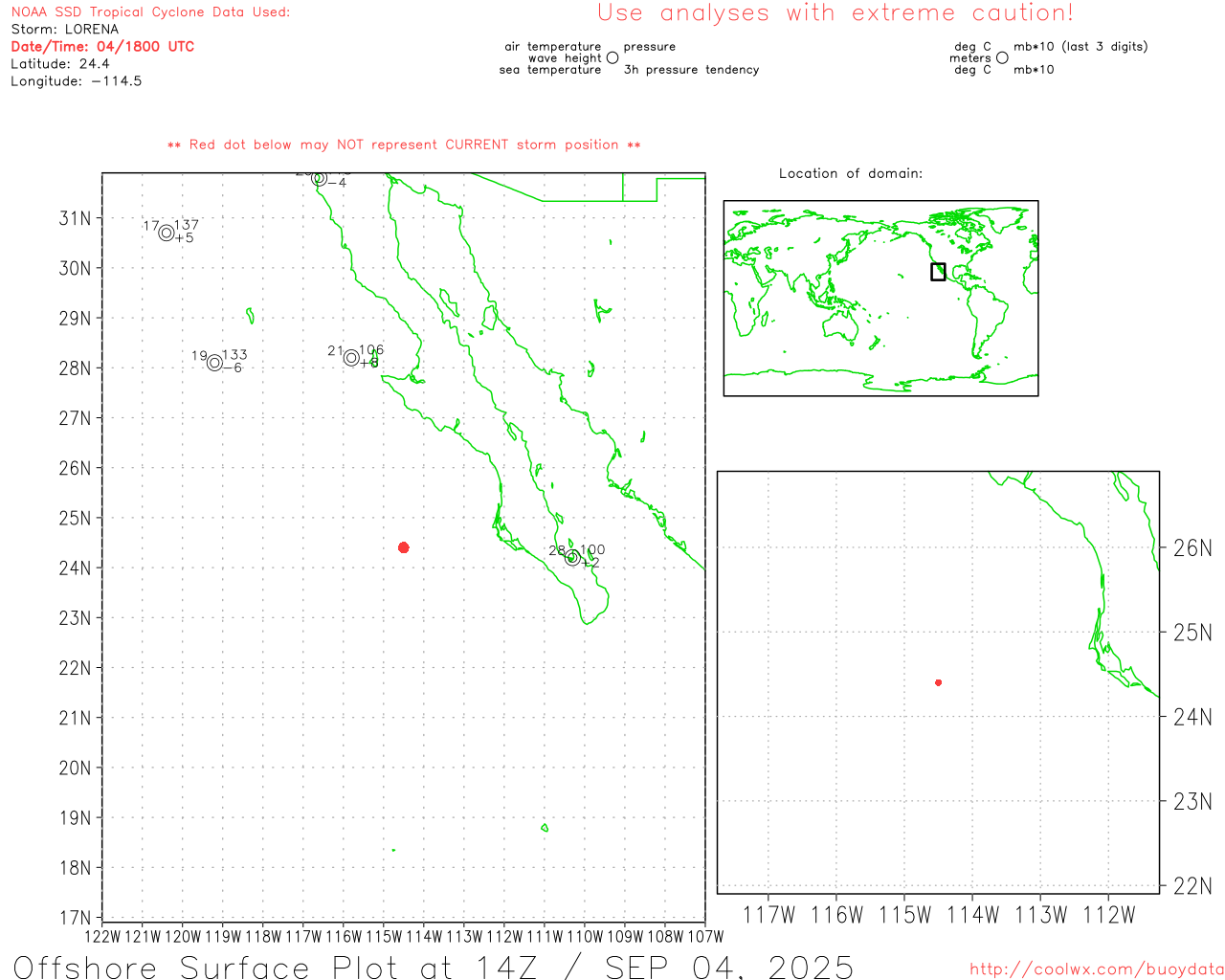Click the 'air temperature' legend label
The image size is (1225, 980).
[553, 47]
